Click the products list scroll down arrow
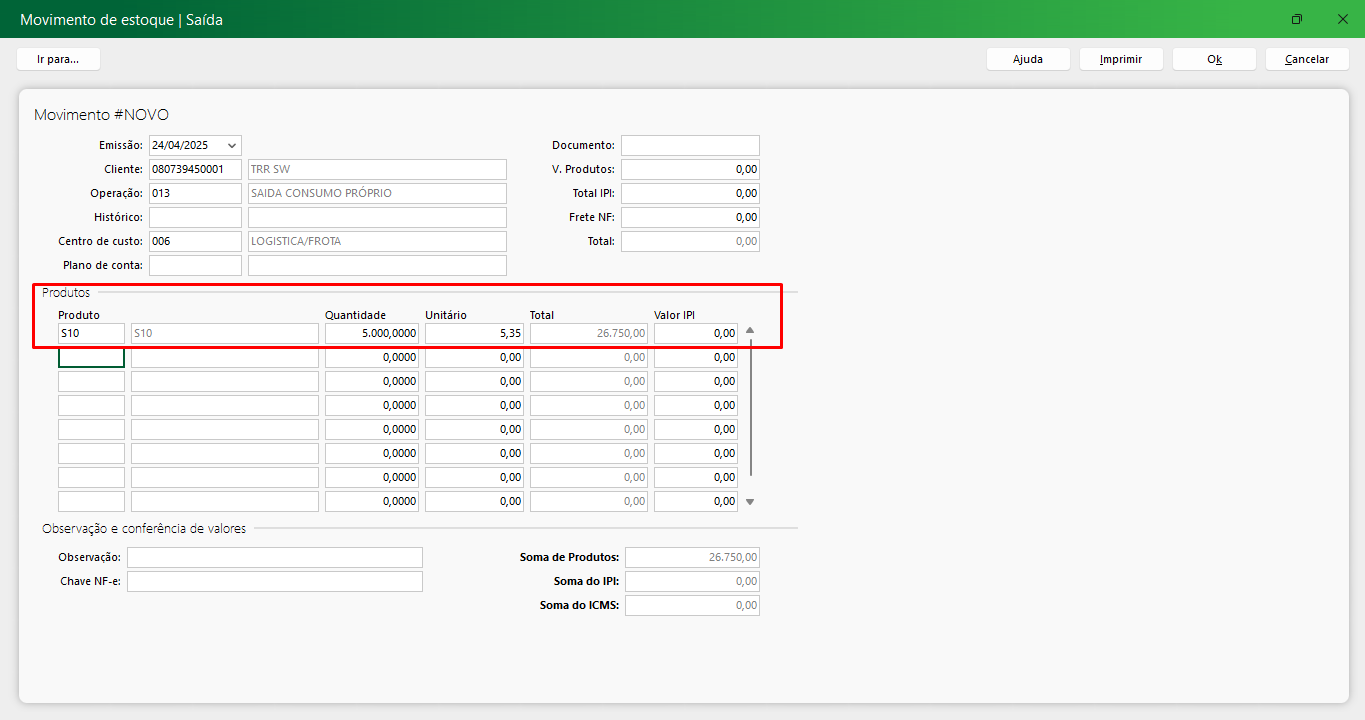The height and width of the screenshot is (720, 1365). click(750, 502)
